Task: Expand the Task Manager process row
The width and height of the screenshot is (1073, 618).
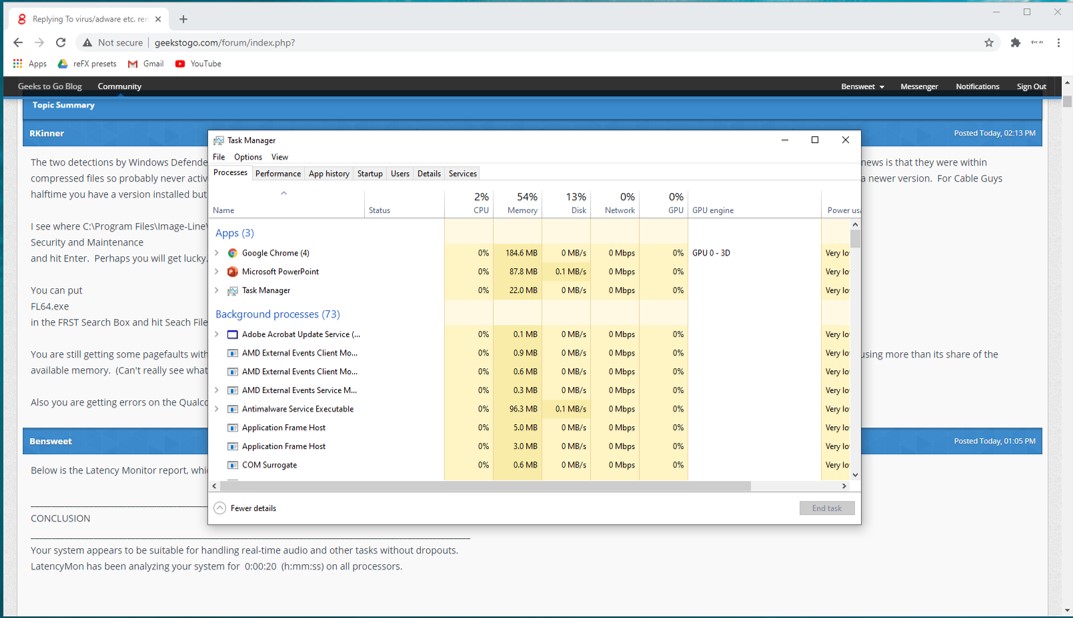Action: pos(217,291)
